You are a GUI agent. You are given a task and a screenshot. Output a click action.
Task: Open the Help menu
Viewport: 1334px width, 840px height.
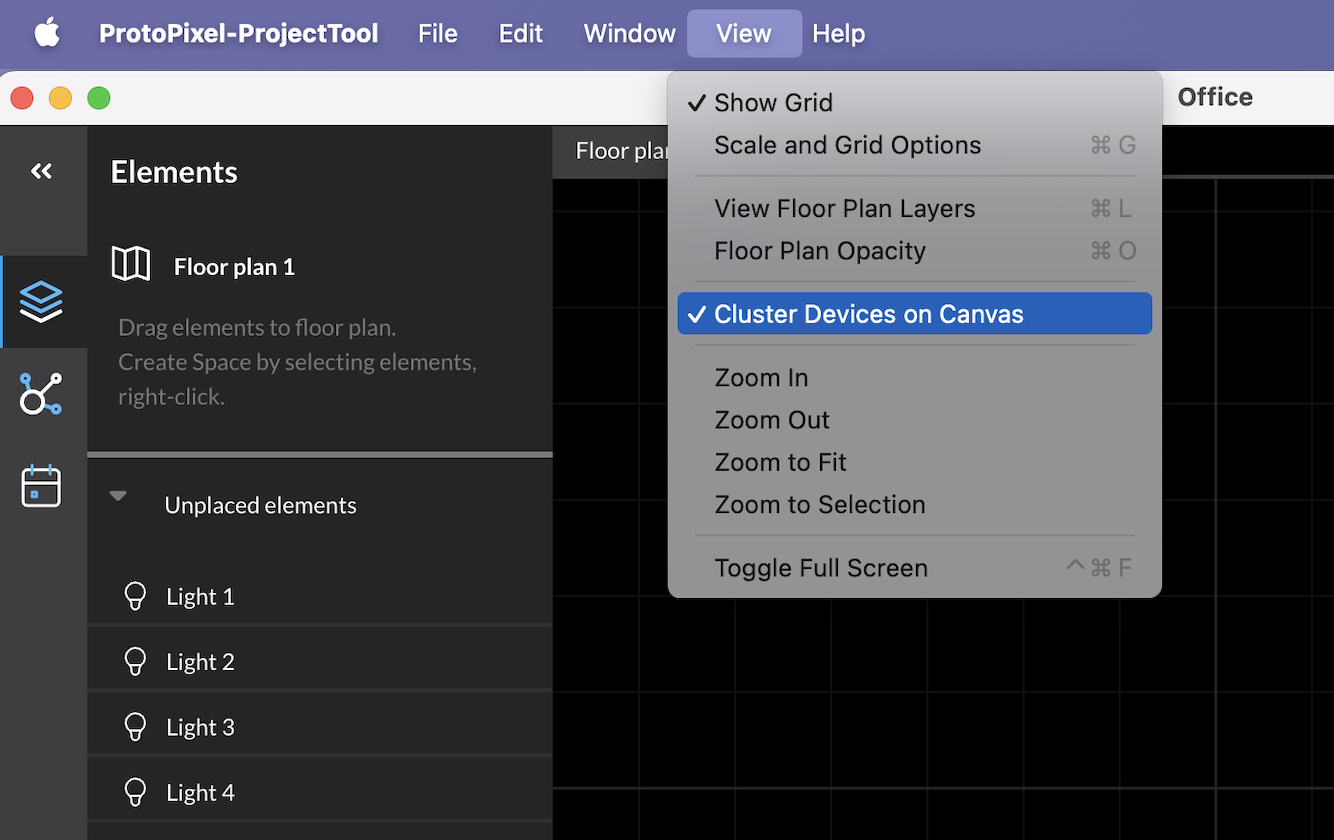point(838,33)
